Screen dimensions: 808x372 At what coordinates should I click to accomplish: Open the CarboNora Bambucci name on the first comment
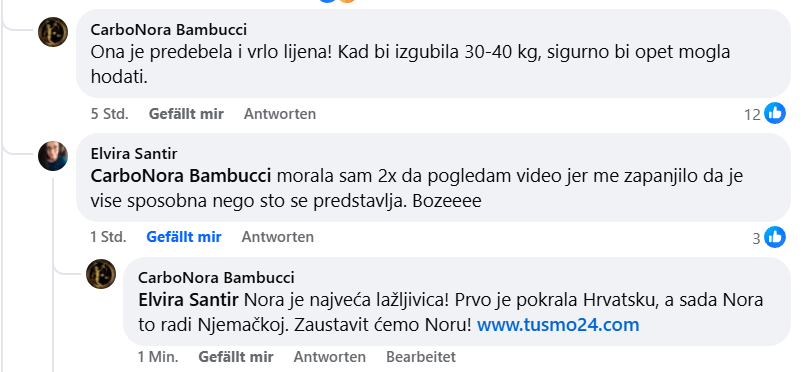click(169, 30)
